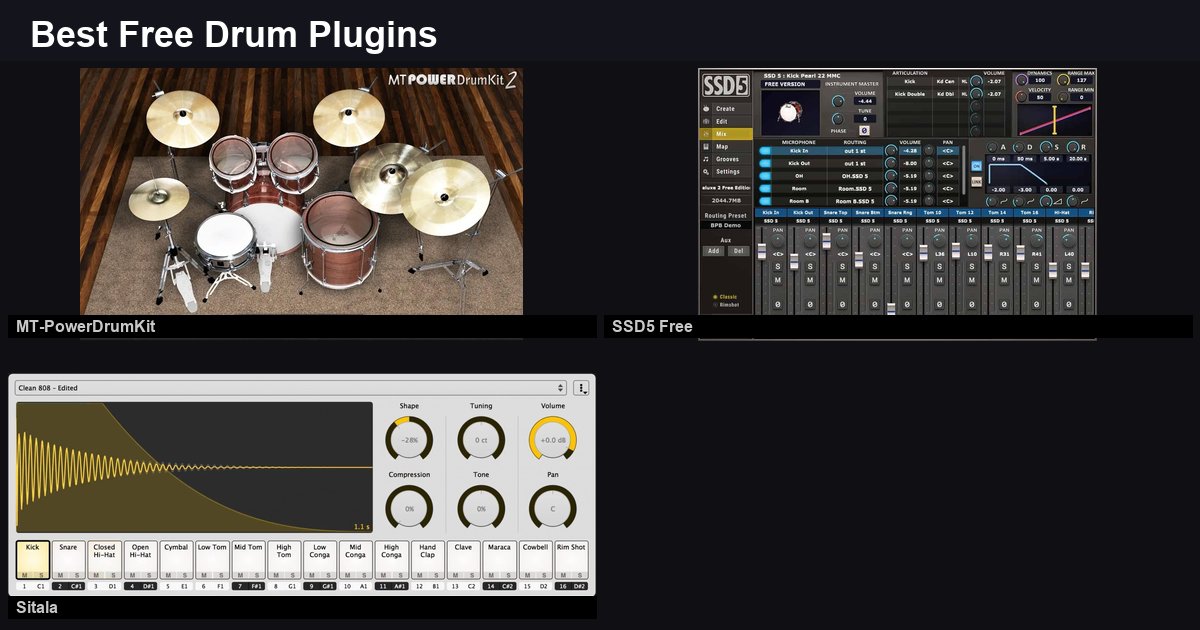Click the Phase invert button in SSD5

[865, 129]
